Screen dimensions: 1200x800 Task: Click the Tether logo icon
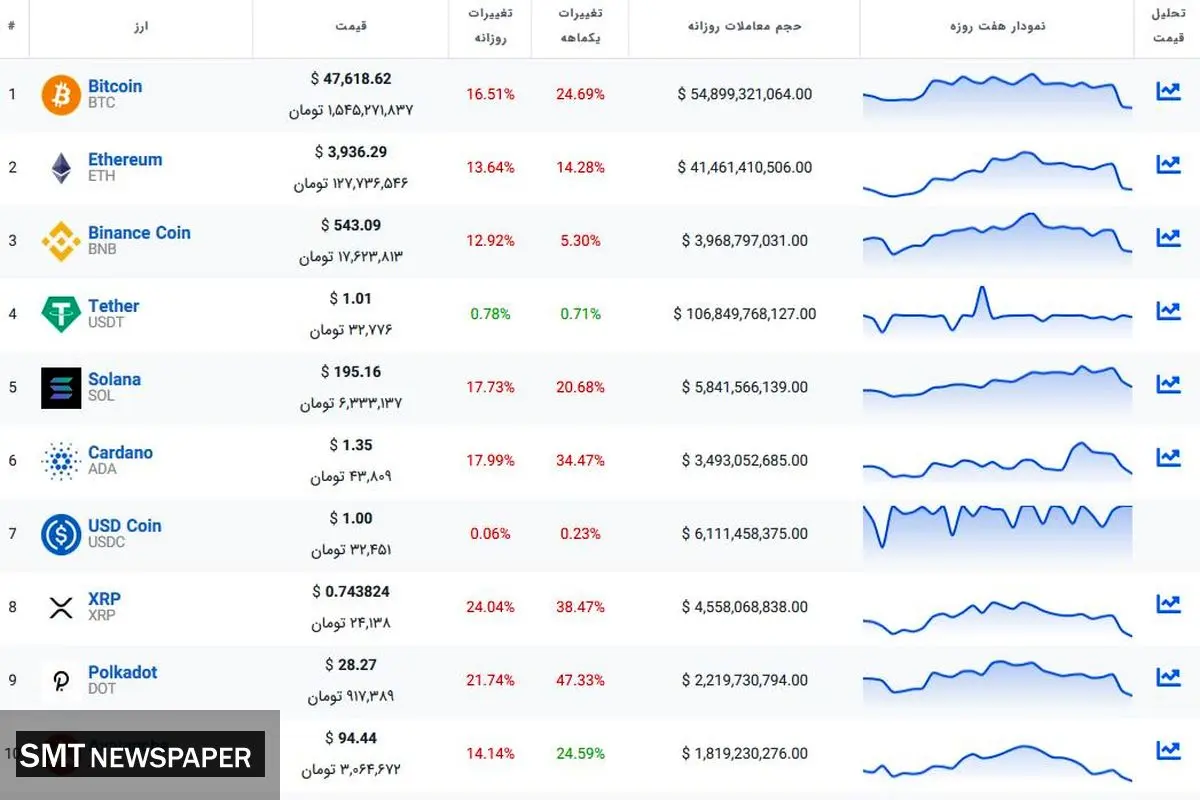61,314
